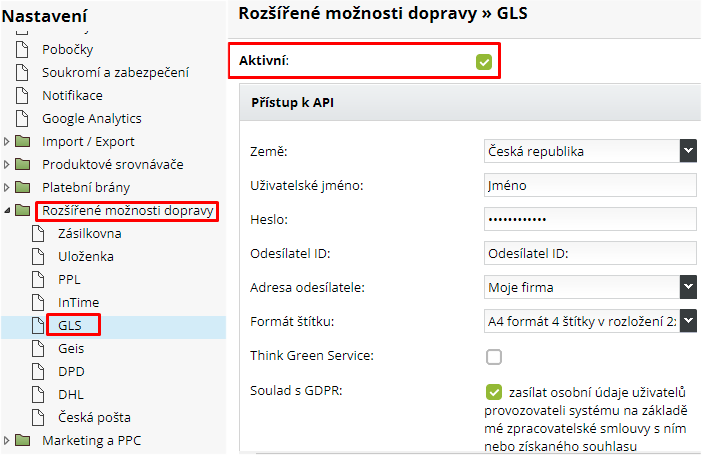The height and width of the screenshot is (455, 702).
Task: Open the Notifikace settings page
Action: pos(72,95)
